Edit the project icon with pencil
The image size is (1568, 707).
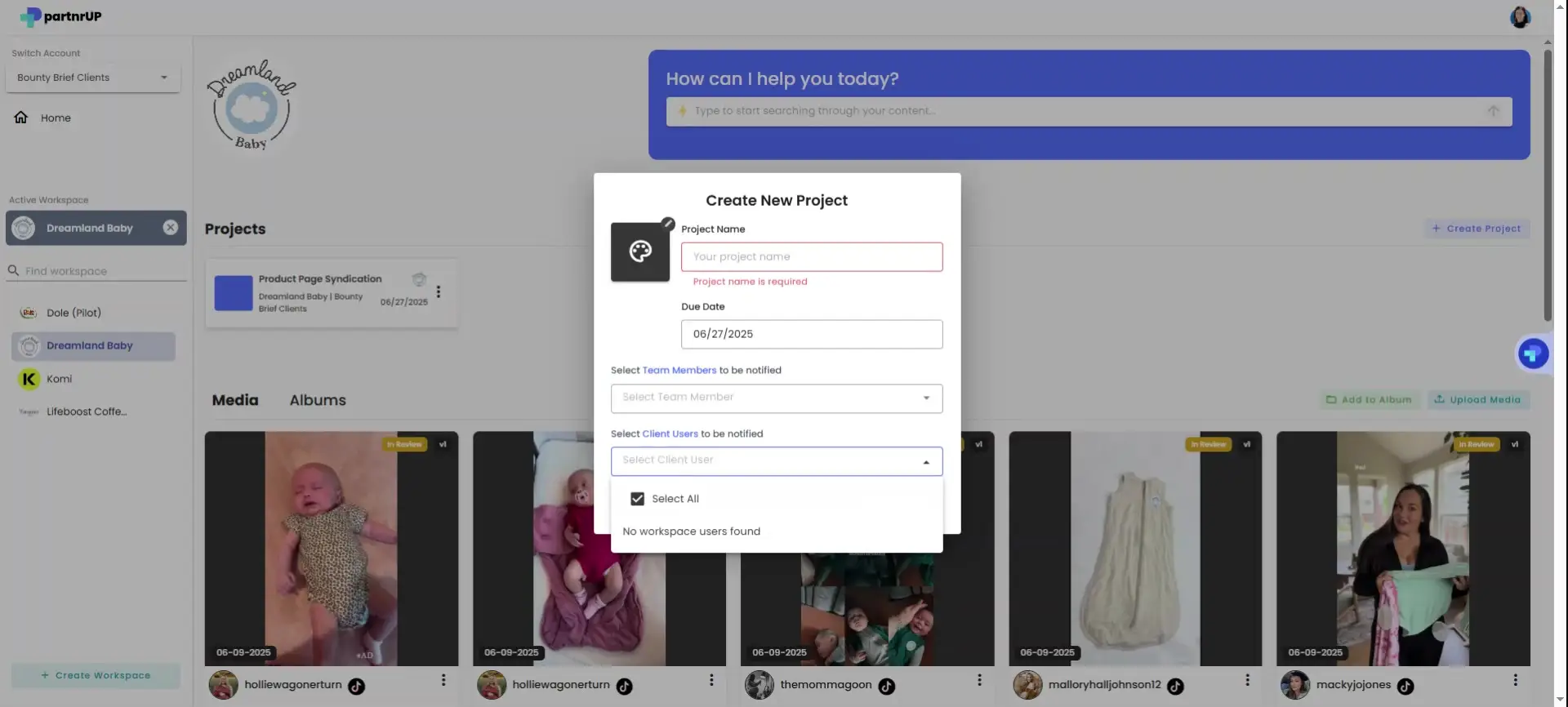pos(667,224)
